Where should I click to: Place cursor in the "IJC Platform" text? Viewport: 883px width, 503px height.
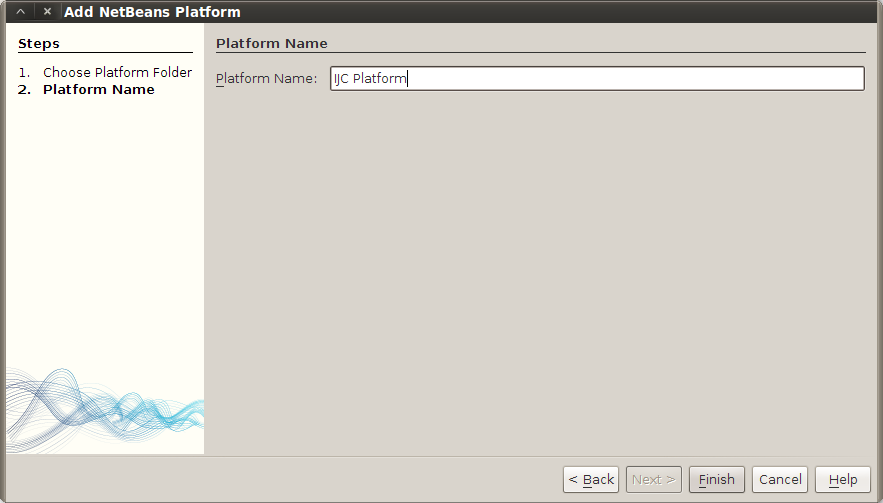coord(370,79)
